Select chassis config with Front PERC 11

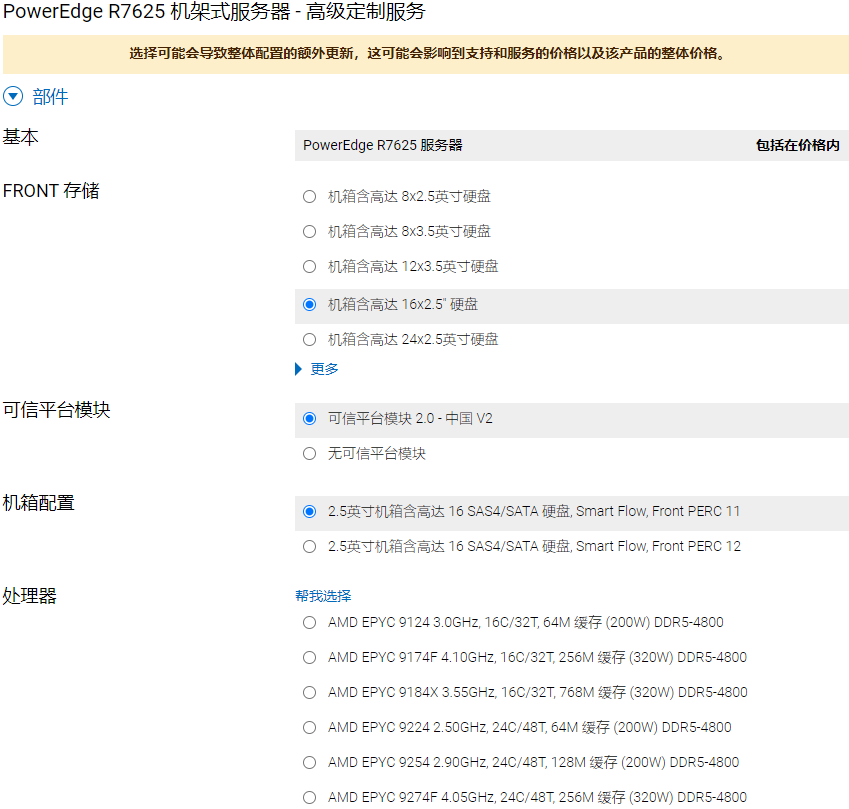pyautogui.click(x=309, y=511)
